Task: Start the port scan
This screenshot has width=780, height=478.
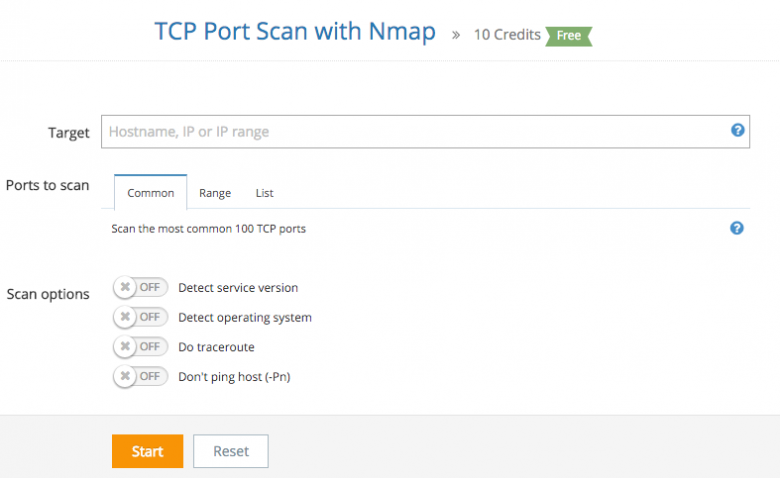Action: (x=147, y=451)
